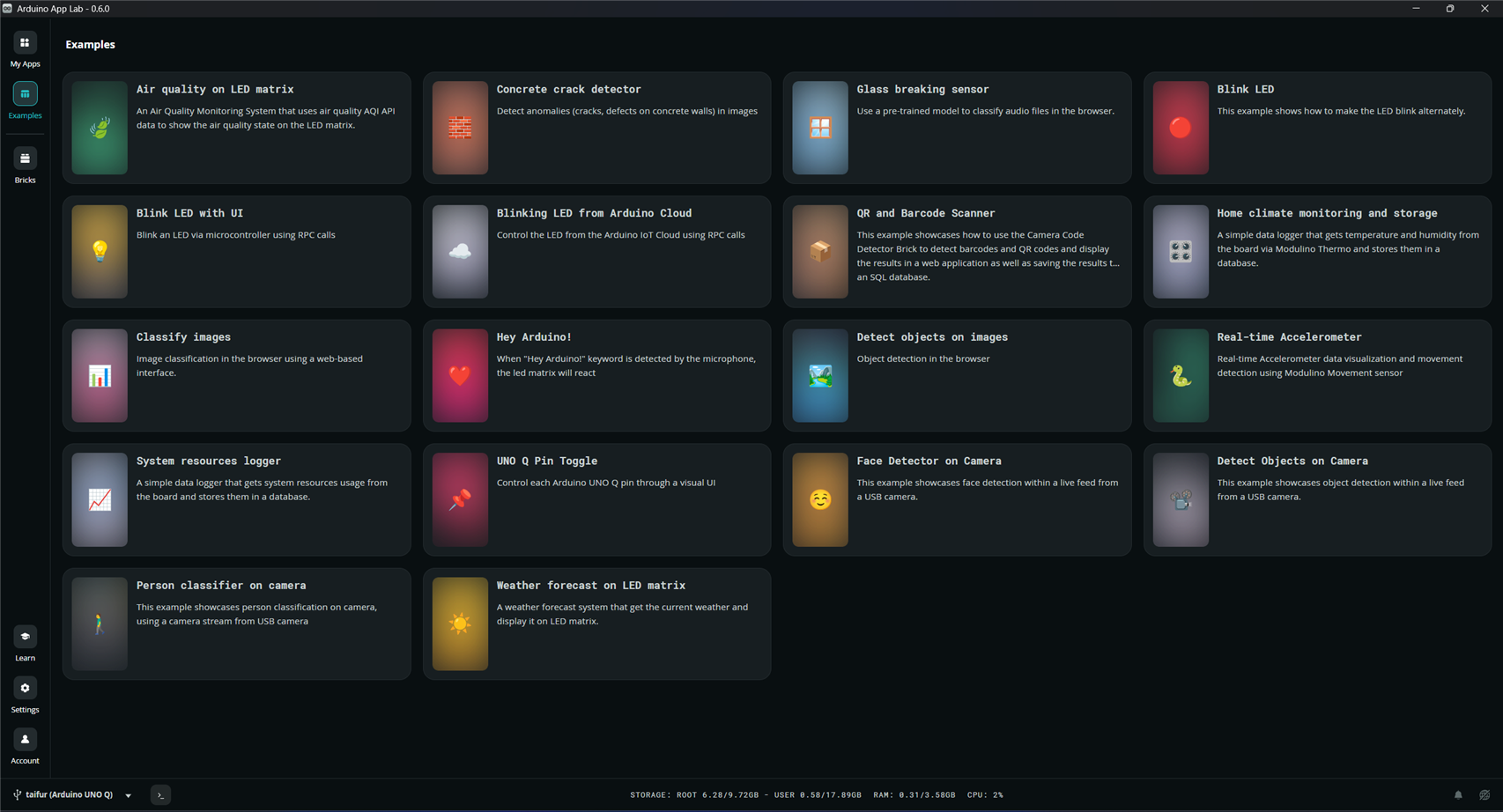The width and height of the screenshot is (1503, 812).
Task: Click 'Control the LED from the Arduino IoT Cloud' description
Action: click(x=621, y=235)
